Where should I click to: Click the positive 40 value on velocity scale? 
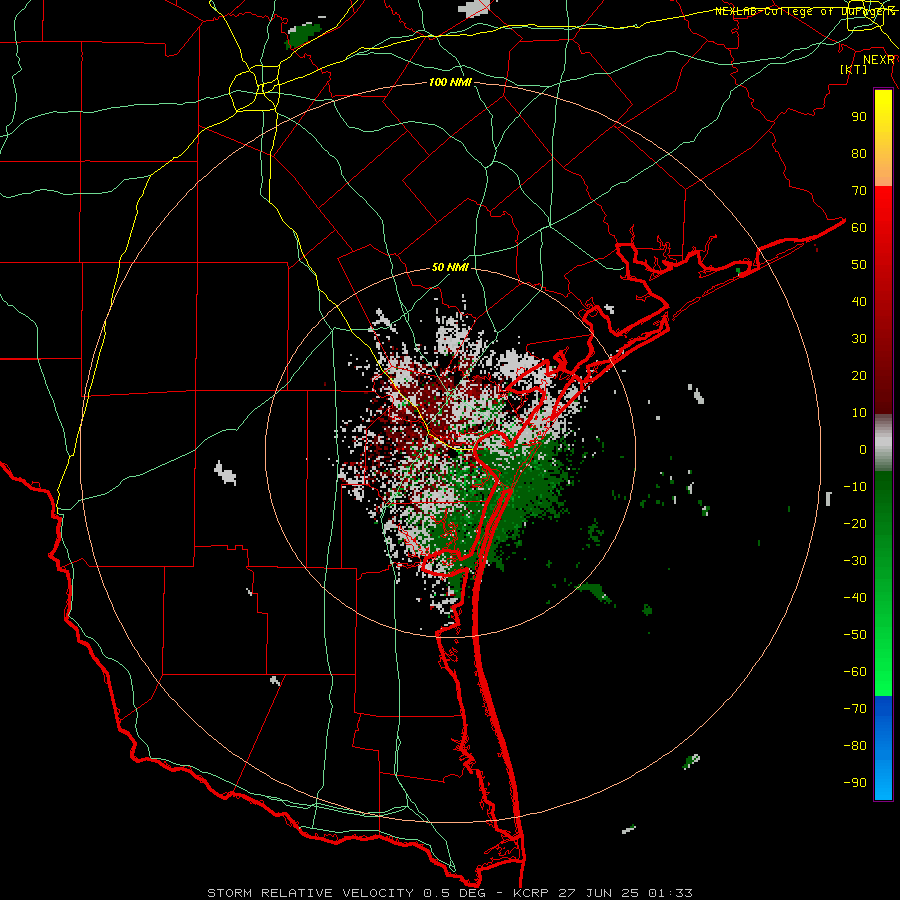(859, 301)
